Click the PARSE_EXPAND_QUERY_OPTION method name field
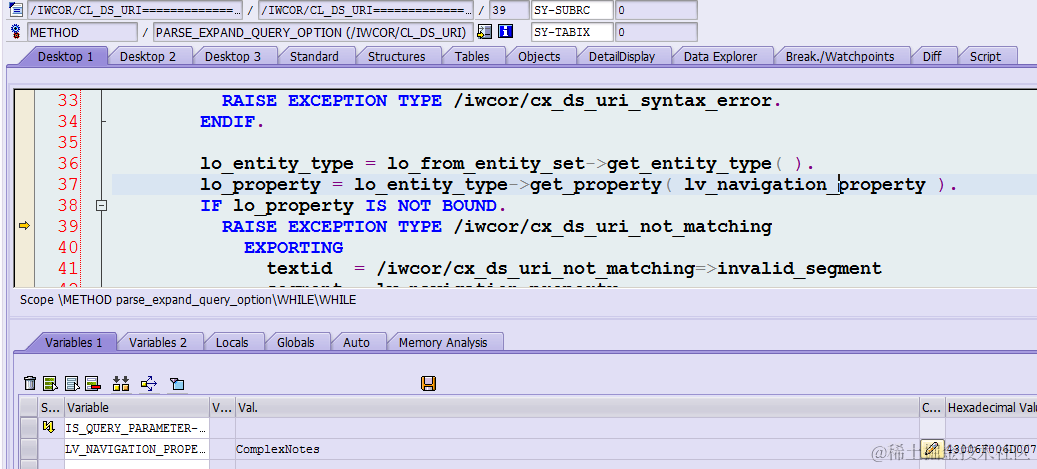 pos(313,32)
